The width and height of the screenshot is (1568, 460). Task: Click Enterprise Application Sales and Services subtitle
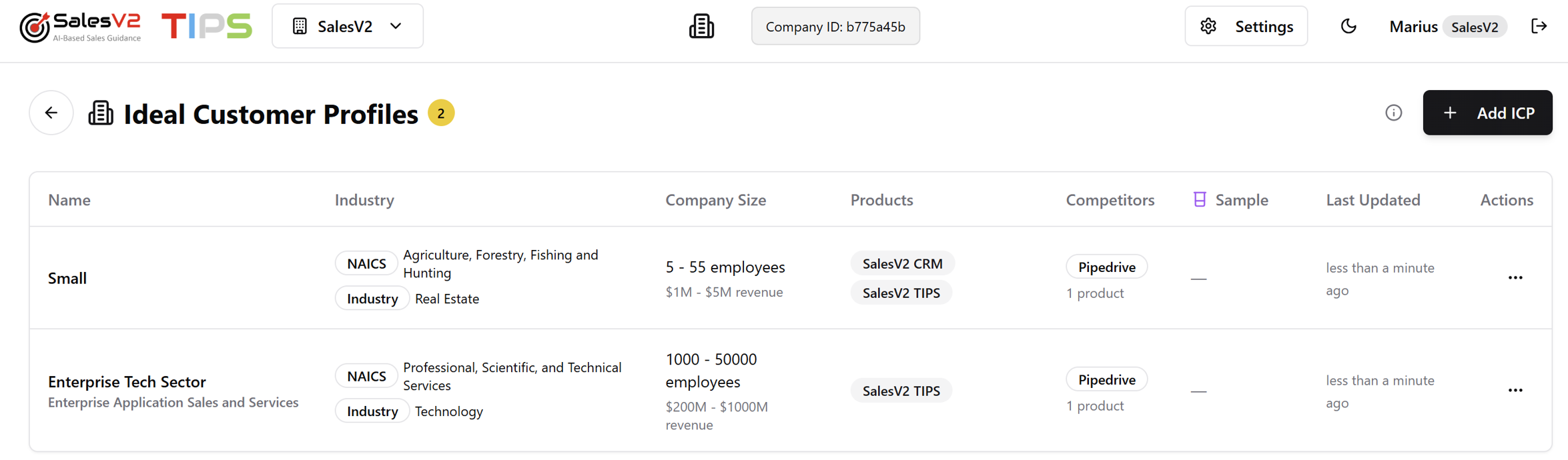[x=173, y=402]
